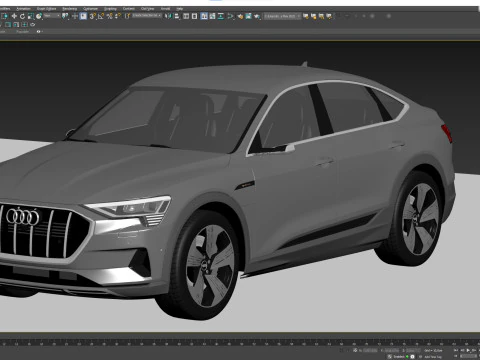
Task: Go to the start frame
Action: click(x=456, y=350)
